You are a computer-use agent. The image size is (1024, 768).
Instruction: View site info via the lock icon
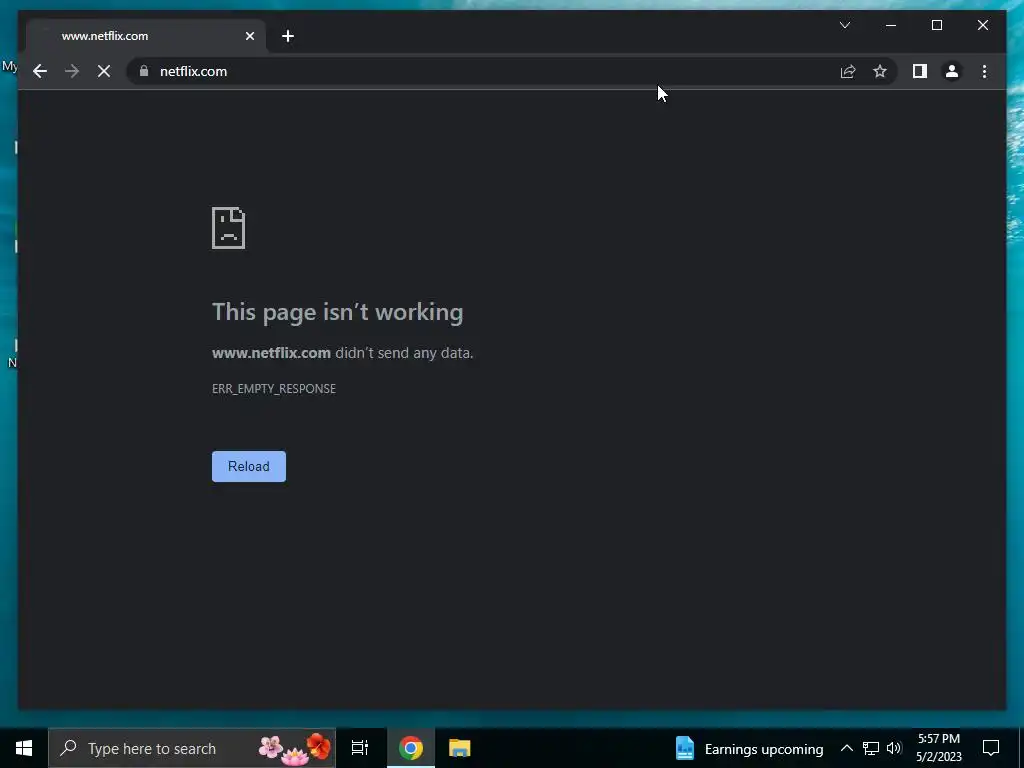click(144, 71)
